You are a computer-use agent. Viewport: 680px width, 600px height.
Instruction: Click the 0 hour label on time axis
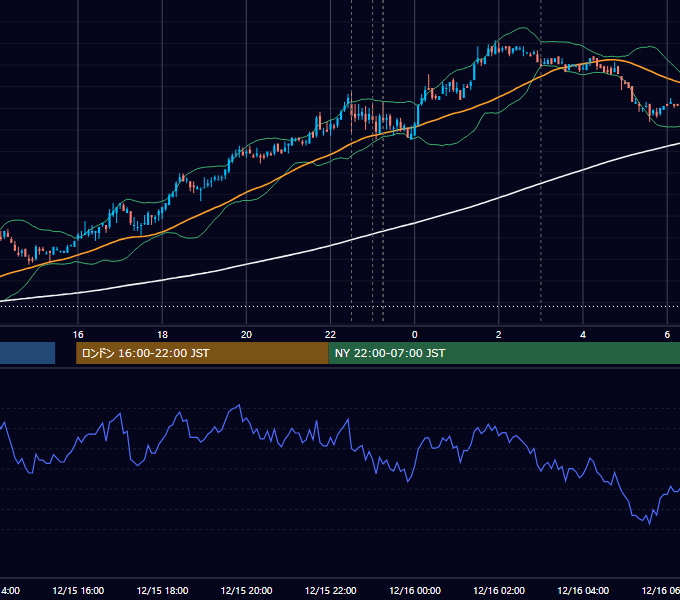[415, 335]
